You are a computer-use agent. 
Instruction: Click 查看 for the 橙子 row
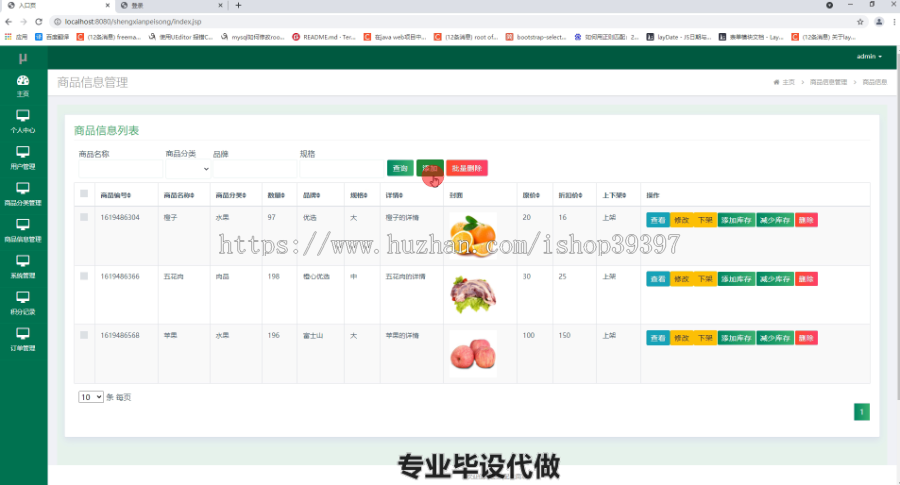click(658, 220)
